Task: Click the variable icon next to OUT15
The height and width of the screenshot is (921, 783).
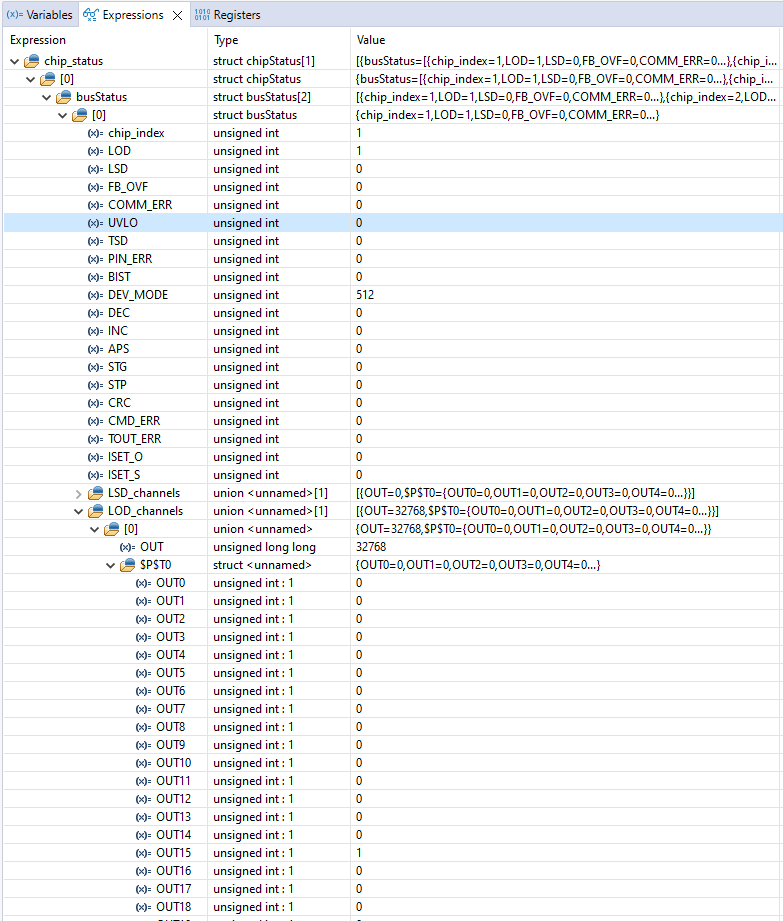Action: (142, 853)
